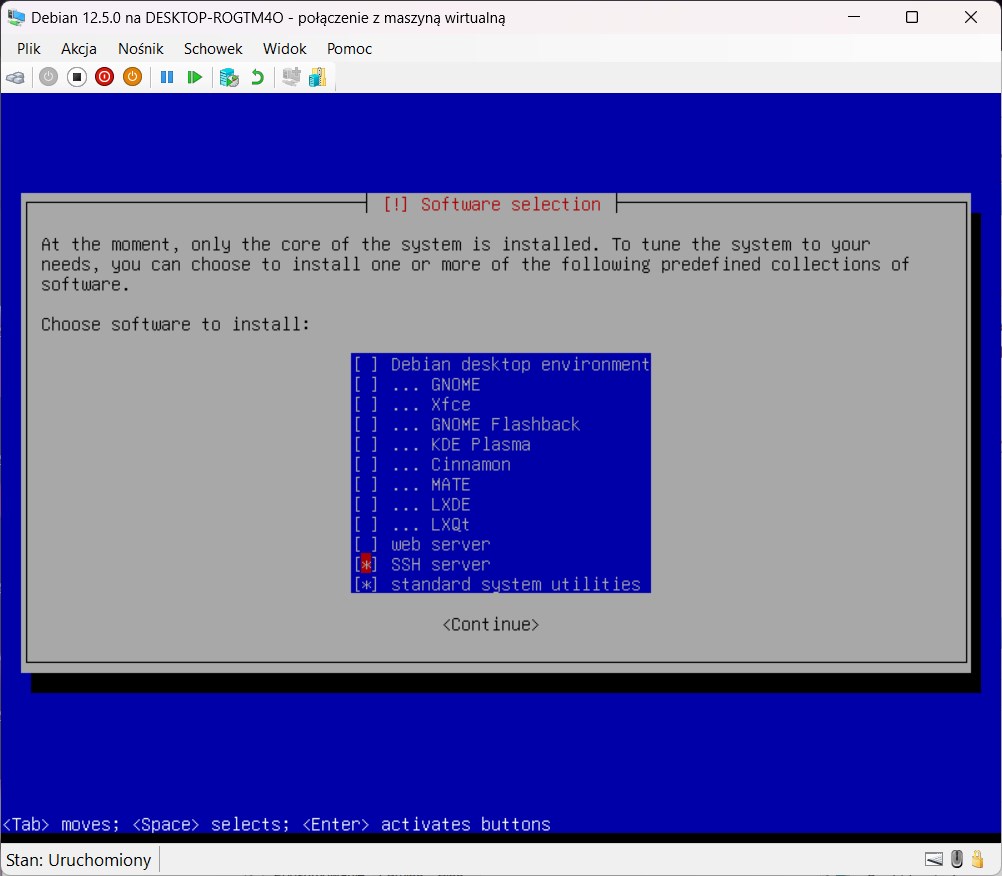Viewport: 1002px width, 876px height.
Task: Open the Widok menu
Action: [284, 49]
